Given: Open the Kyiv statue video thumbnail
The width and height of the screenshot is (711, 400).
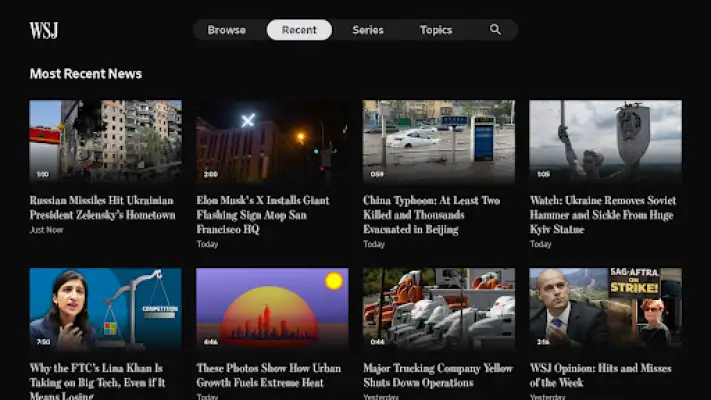Looking at the screenshot, I should (605, 141).
